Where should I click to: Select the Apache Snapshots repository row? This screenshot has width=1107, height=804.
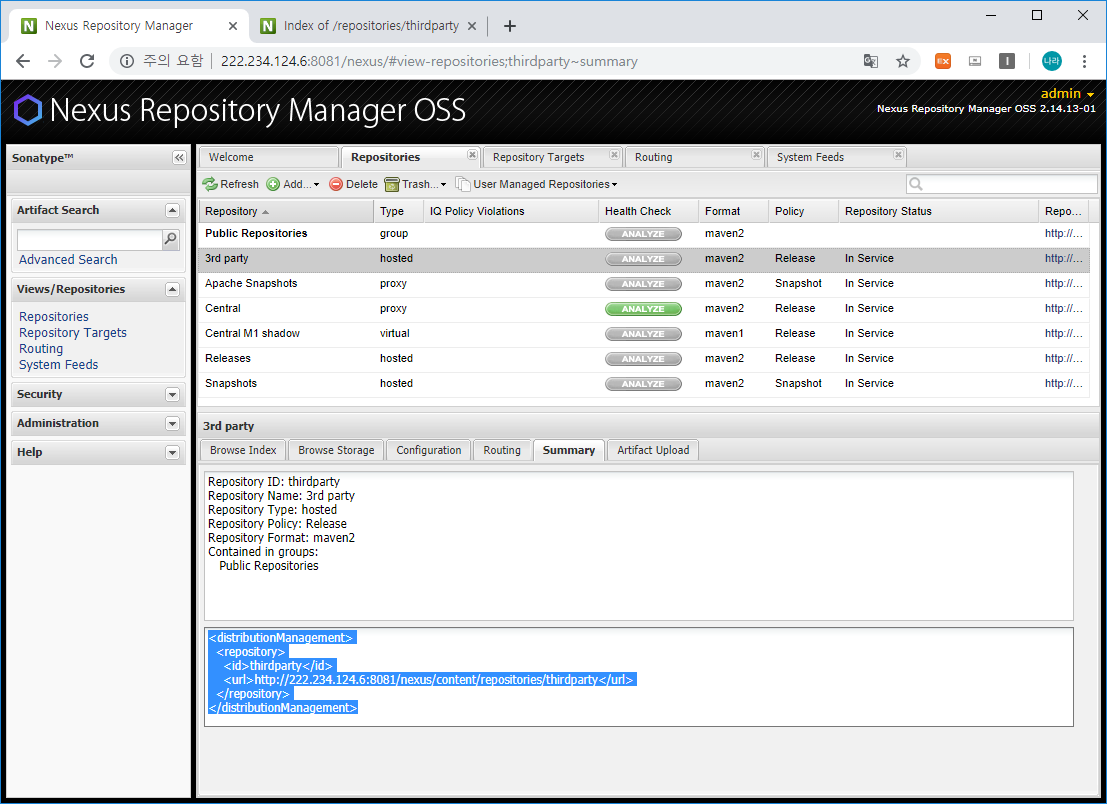click(x=644, y=284)
